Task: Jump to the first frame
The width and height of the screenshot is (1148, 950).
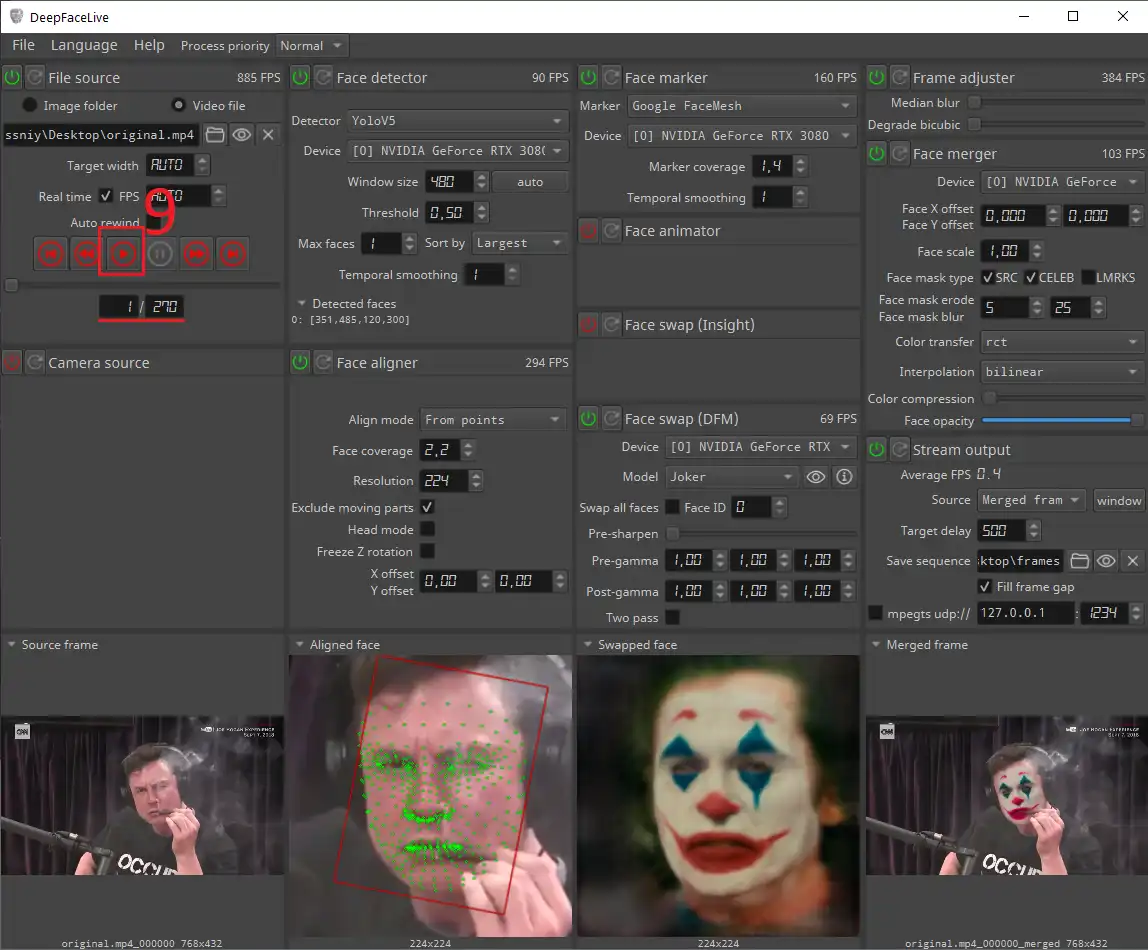Action: pyautogui.click(x=51, y=254)
